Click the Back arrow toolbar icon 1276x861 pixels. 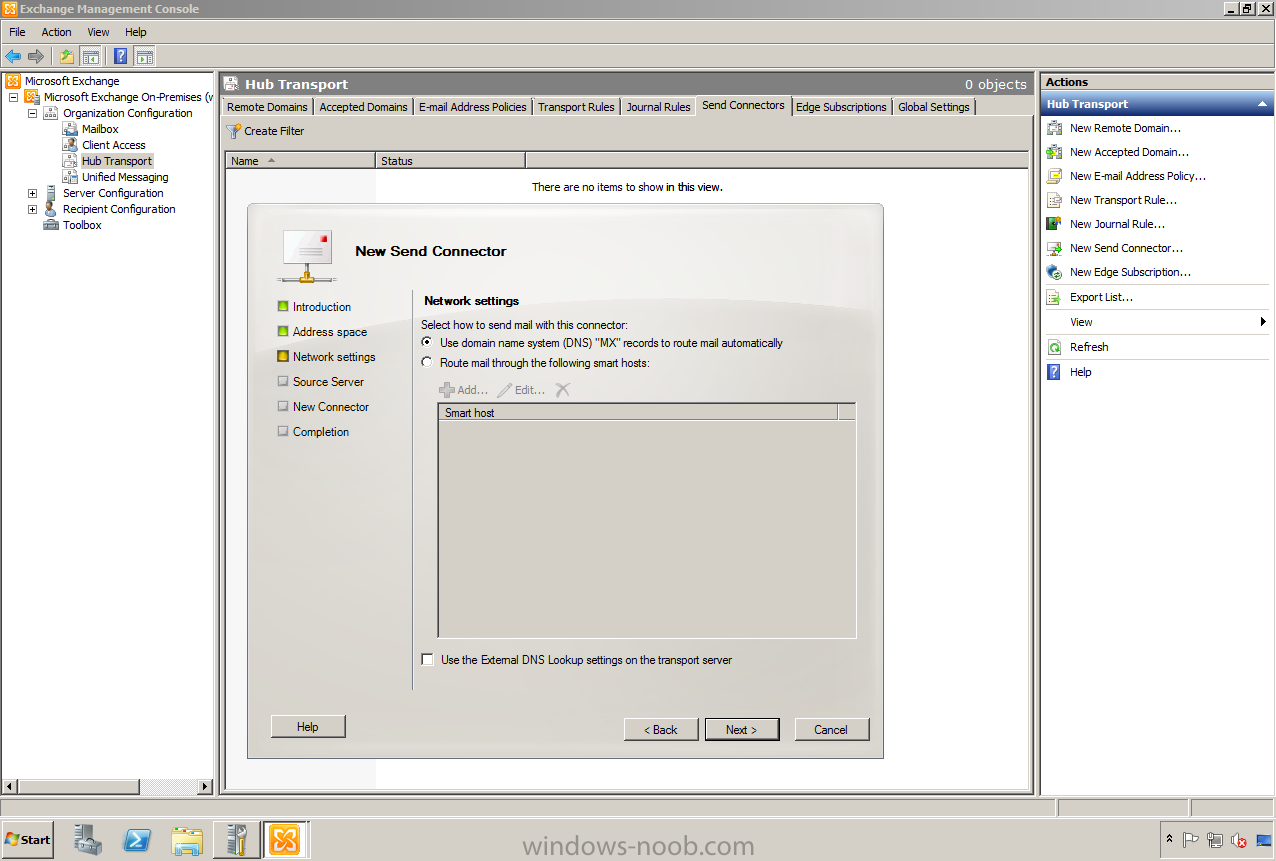13,56
